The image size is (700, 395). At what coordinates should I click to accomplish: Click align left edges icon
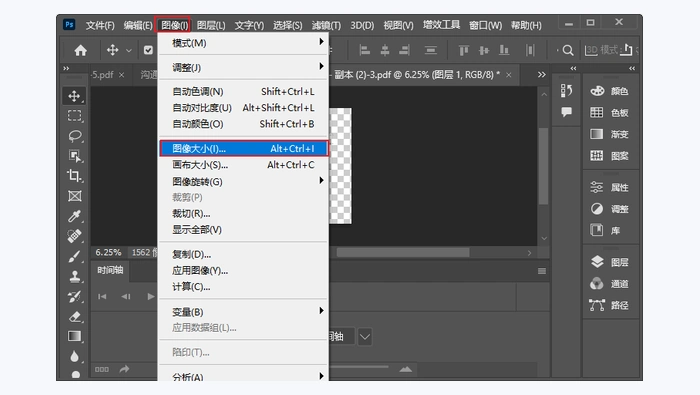point(364,50)
